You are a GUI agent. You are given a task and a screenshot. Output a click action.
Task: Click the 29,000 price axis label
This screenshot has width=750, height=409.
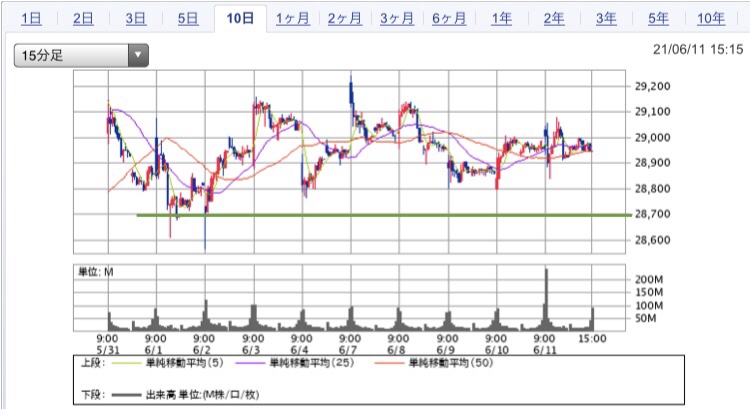(652, 137)
